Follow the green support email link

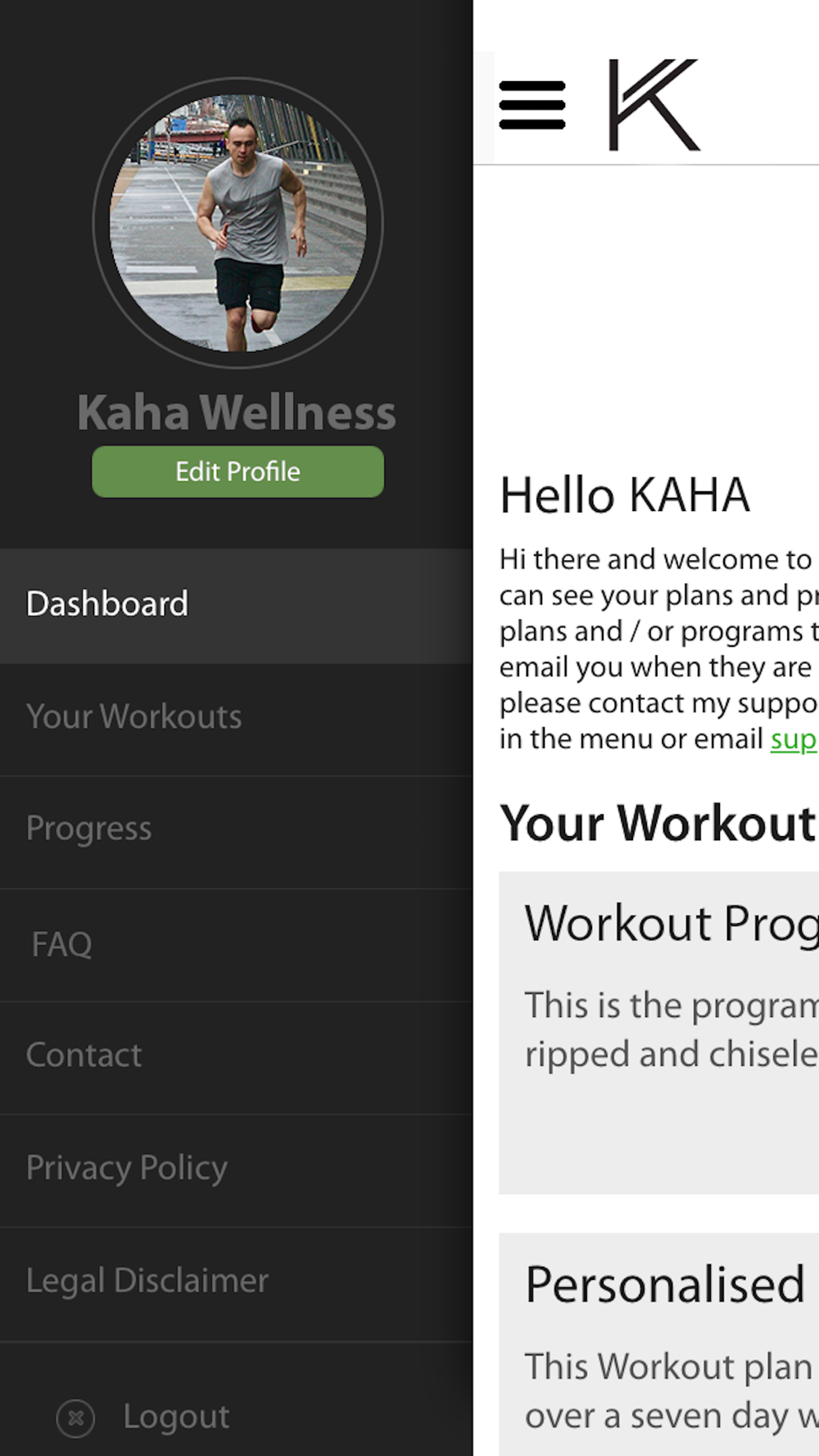pos(794,739)
